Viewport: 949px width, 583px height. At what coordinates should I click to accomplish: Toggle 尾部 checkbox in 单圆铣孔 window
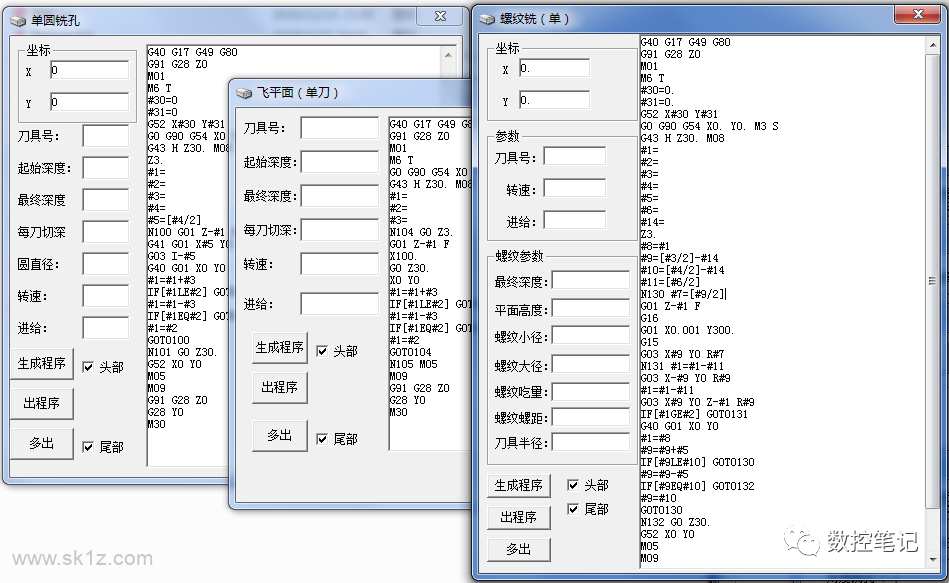tap(88, 447)
